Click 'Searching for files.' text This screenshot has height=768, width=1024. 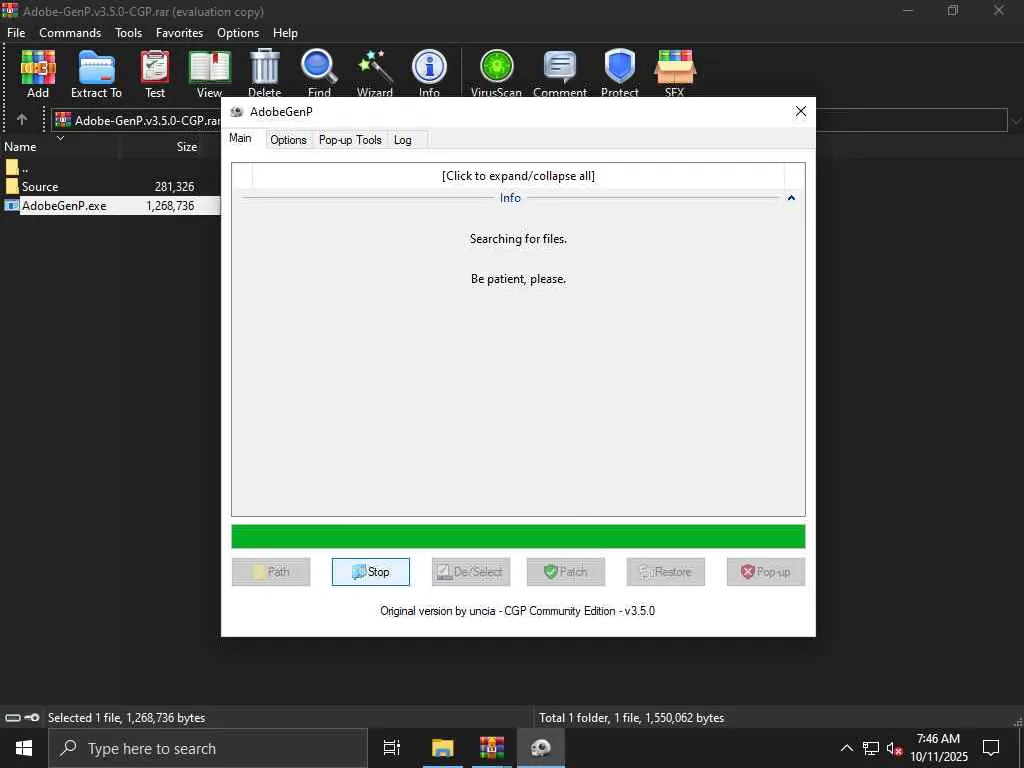pos(518,239)
